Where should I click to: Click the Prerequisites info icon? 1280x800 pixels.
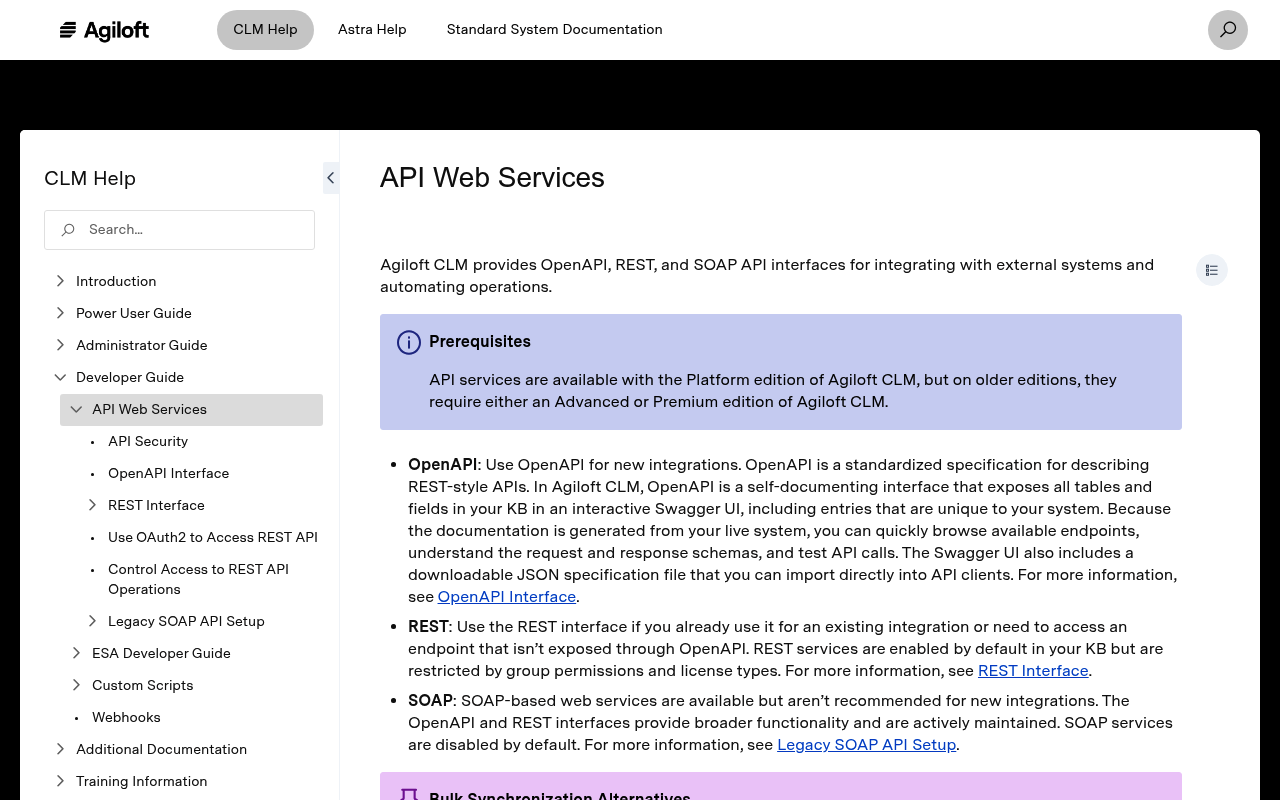409,342
